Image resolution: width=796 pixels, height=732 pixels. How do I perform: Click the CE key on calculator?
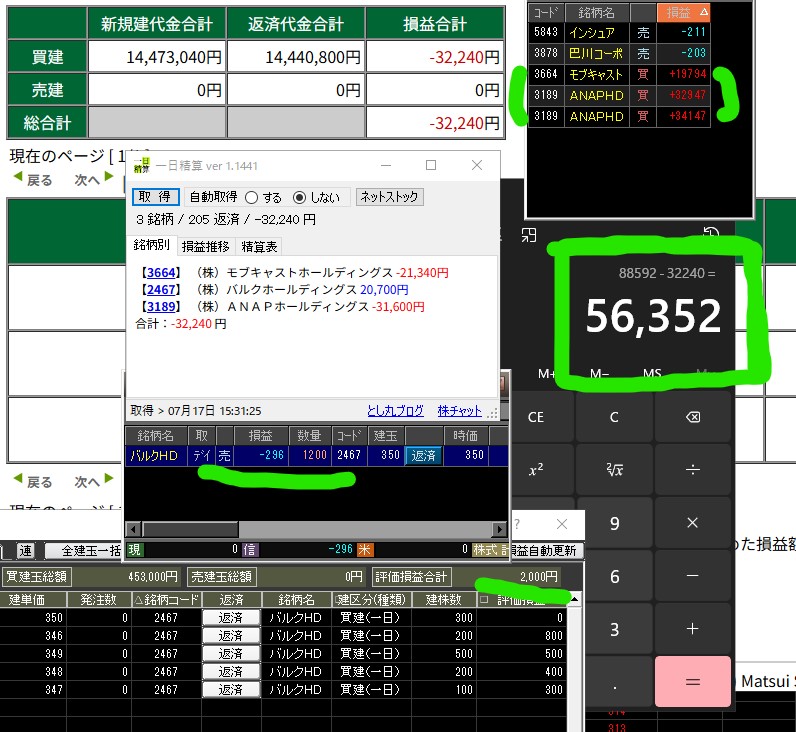pyautogui.click(x=536, y=417)
